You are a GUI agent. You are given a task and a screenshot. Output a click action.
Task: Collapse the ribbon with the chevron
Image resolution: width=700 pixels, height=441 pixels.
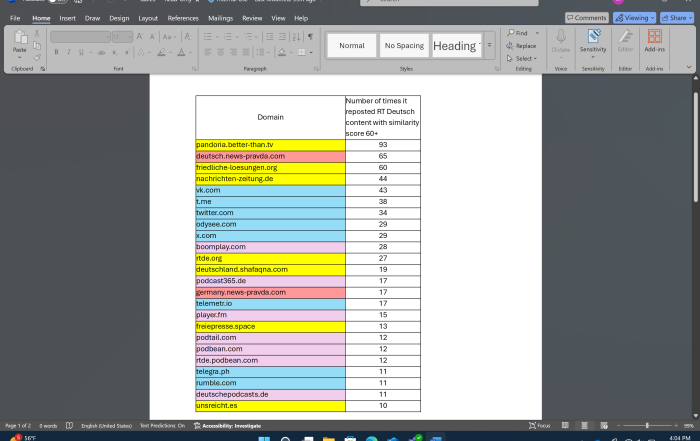689,67
